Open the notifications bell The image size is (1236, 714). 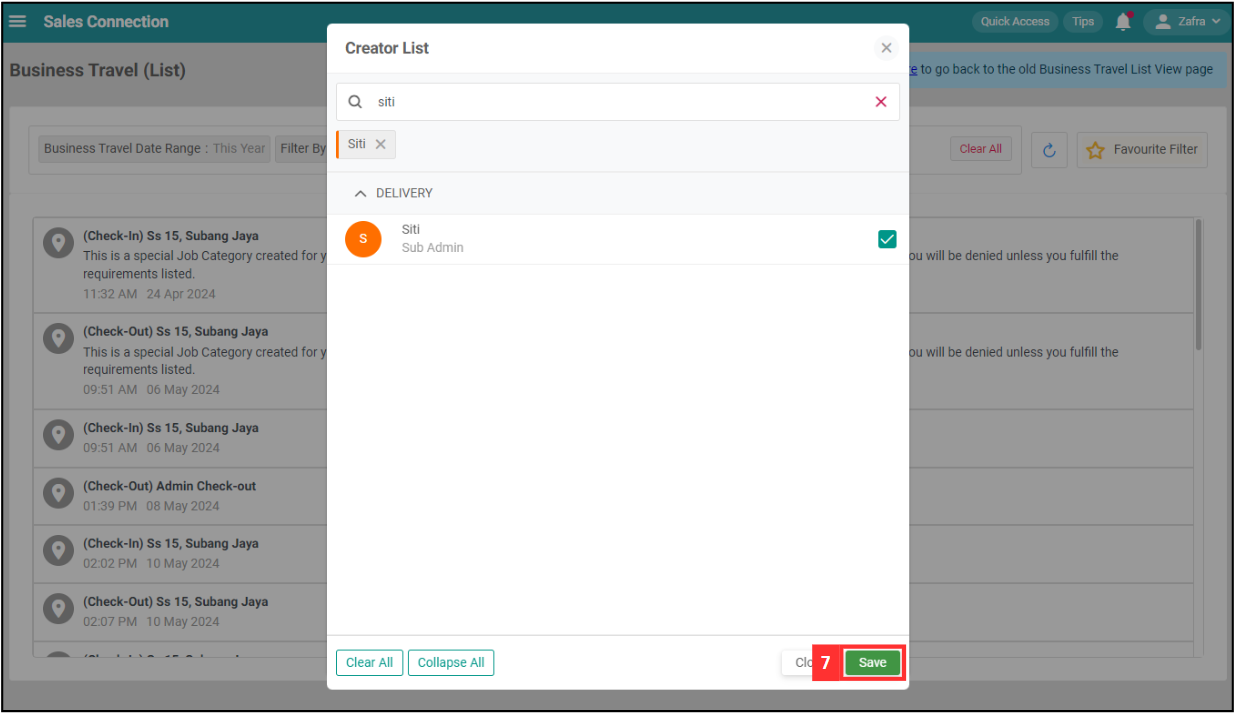click(1123, 21)
